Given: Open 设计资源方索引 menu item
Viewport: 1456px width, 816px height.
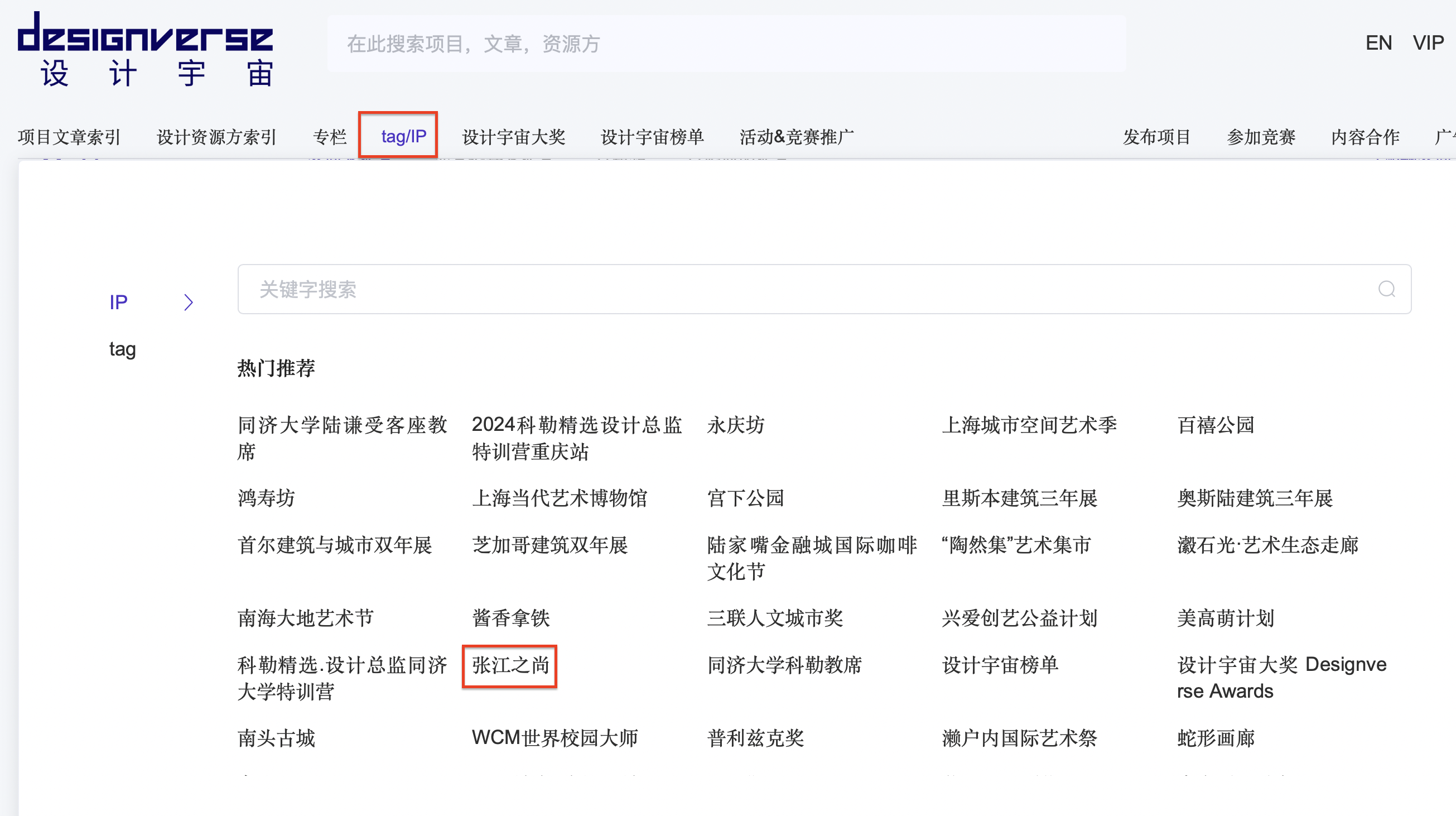Looking at the screenshot, I should coord(216,137).
